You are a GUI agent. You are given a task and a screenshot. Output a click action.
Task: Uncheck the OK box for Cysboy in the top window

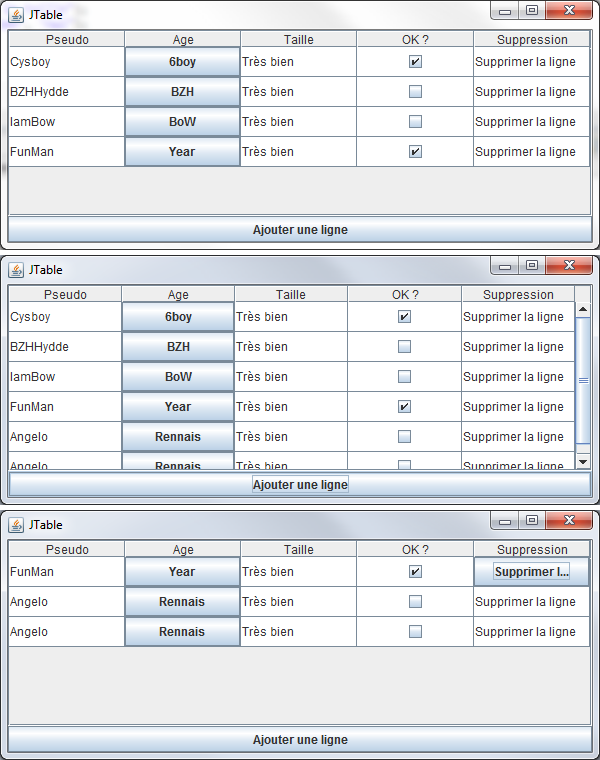[415, 62]
